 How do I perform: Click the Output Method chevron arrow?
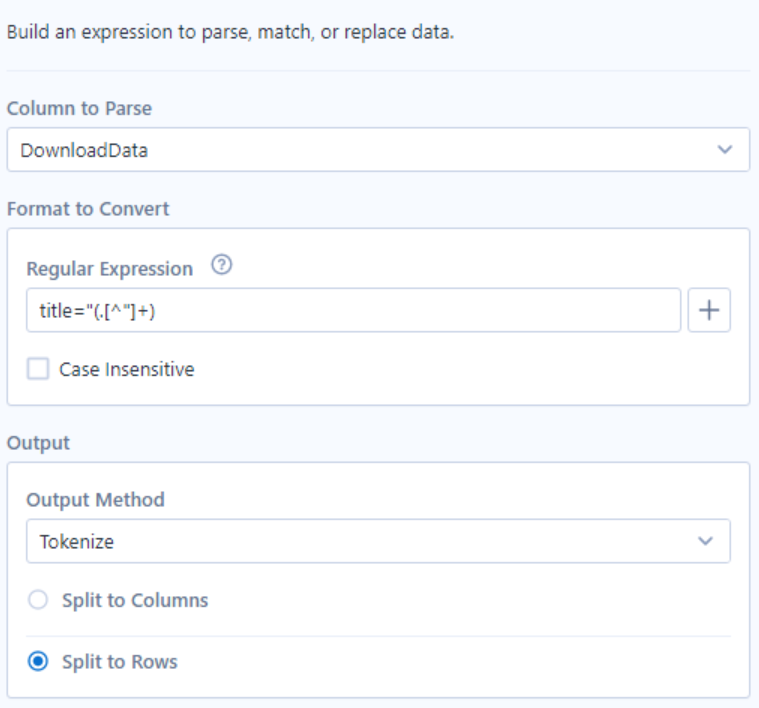(705, 541)
